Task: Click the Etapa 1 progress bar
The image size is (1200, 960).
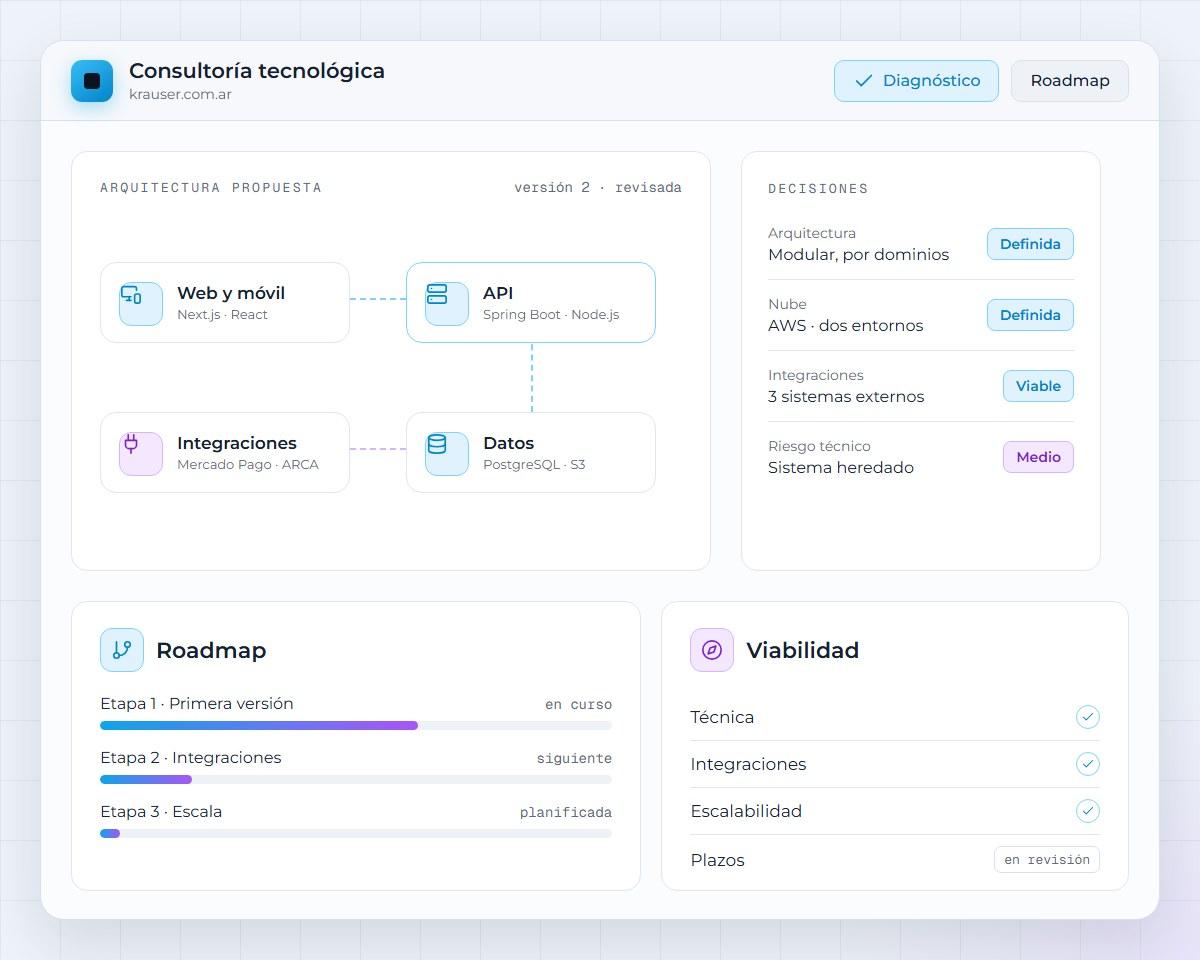Action: click(356, 725)
